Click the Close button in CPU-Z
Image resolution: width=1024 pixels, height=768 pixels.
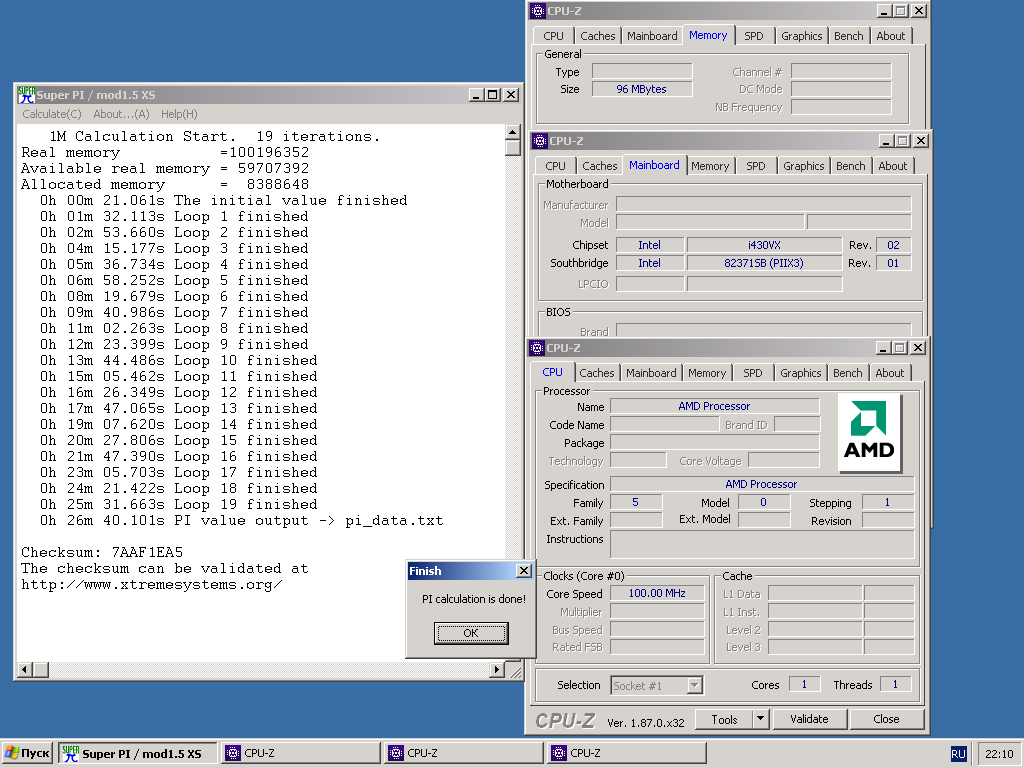pos(886,719)
